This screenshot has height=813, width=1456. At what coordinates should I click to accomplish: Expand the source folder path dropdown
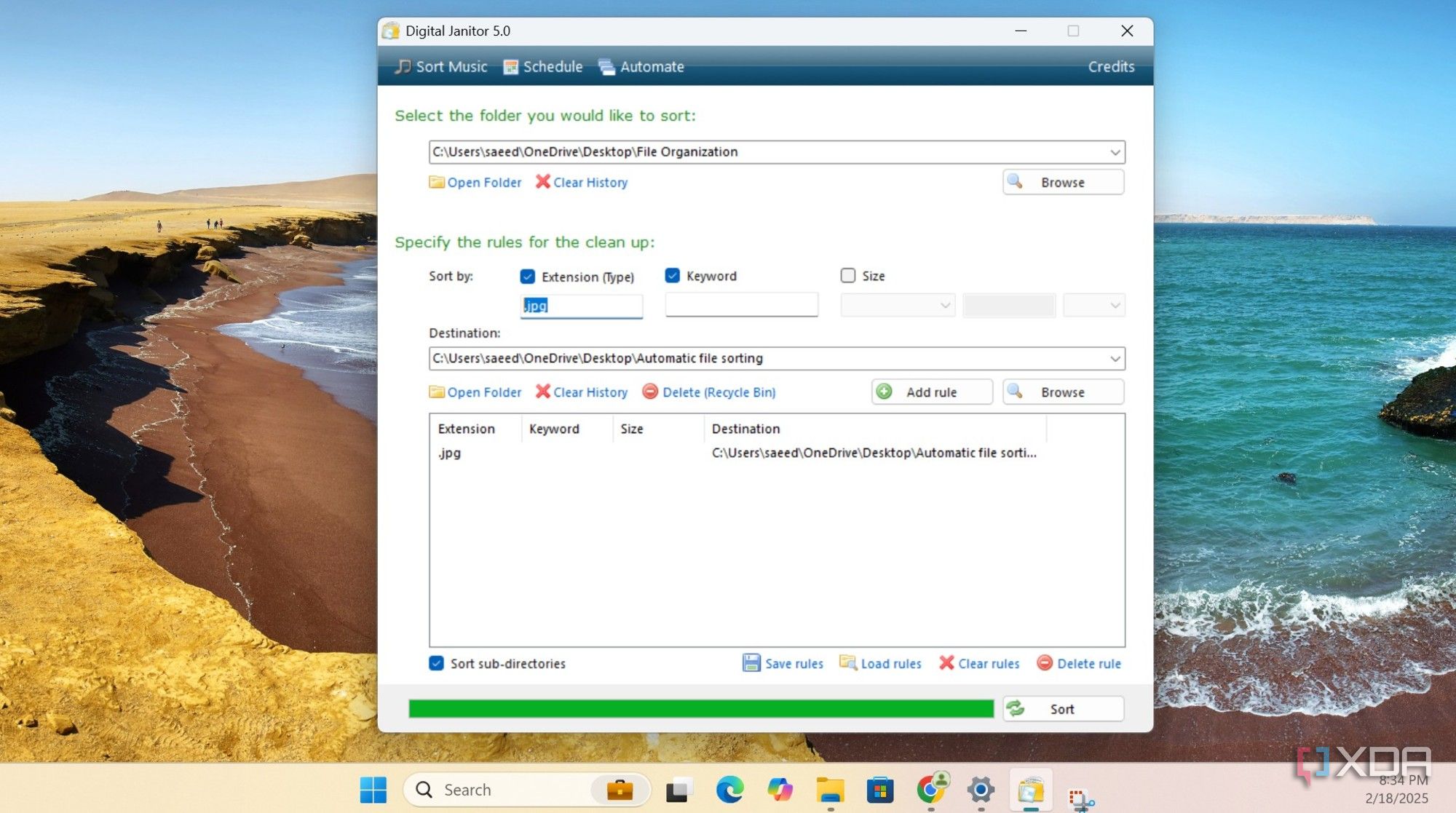coord(1115,152)
